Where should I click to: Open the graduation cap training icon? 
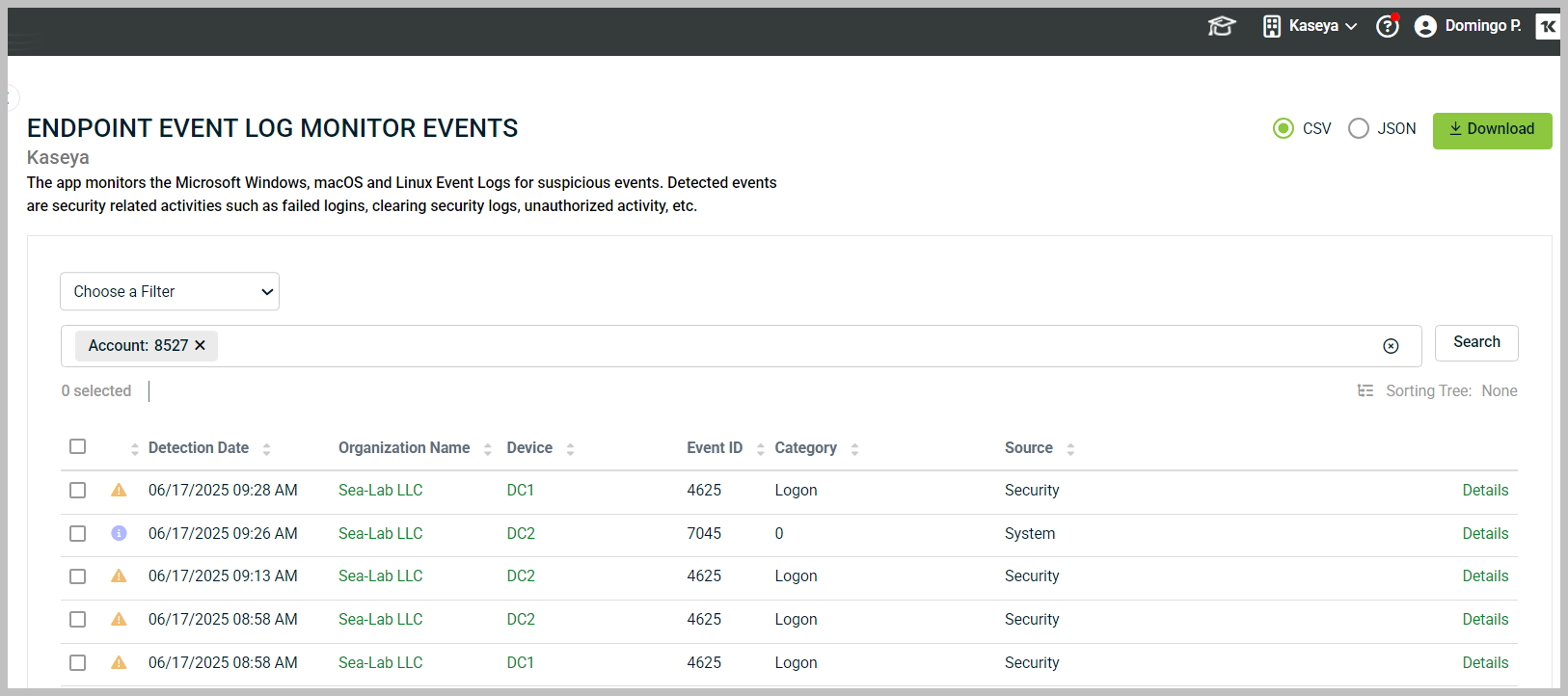pyautogui.click(x=1222, y=26)
